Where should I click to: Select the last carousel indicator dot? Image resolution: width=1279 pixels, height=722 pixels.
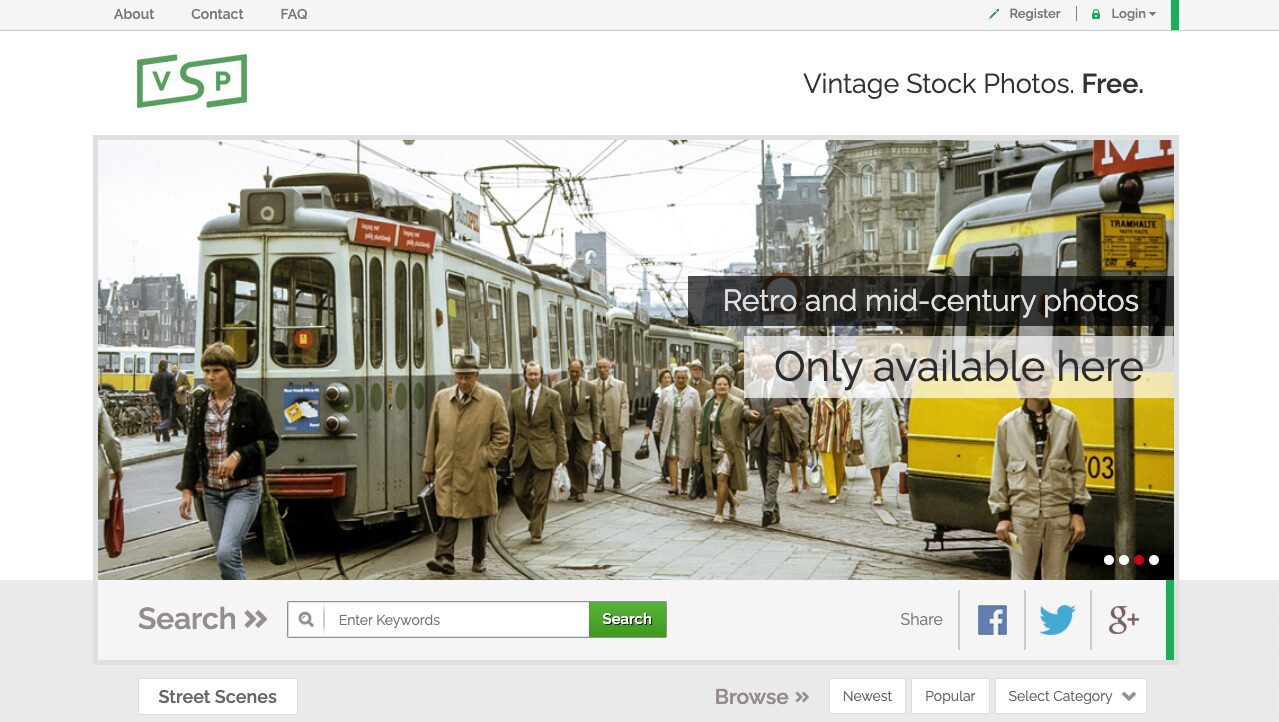pos(1154,560)
